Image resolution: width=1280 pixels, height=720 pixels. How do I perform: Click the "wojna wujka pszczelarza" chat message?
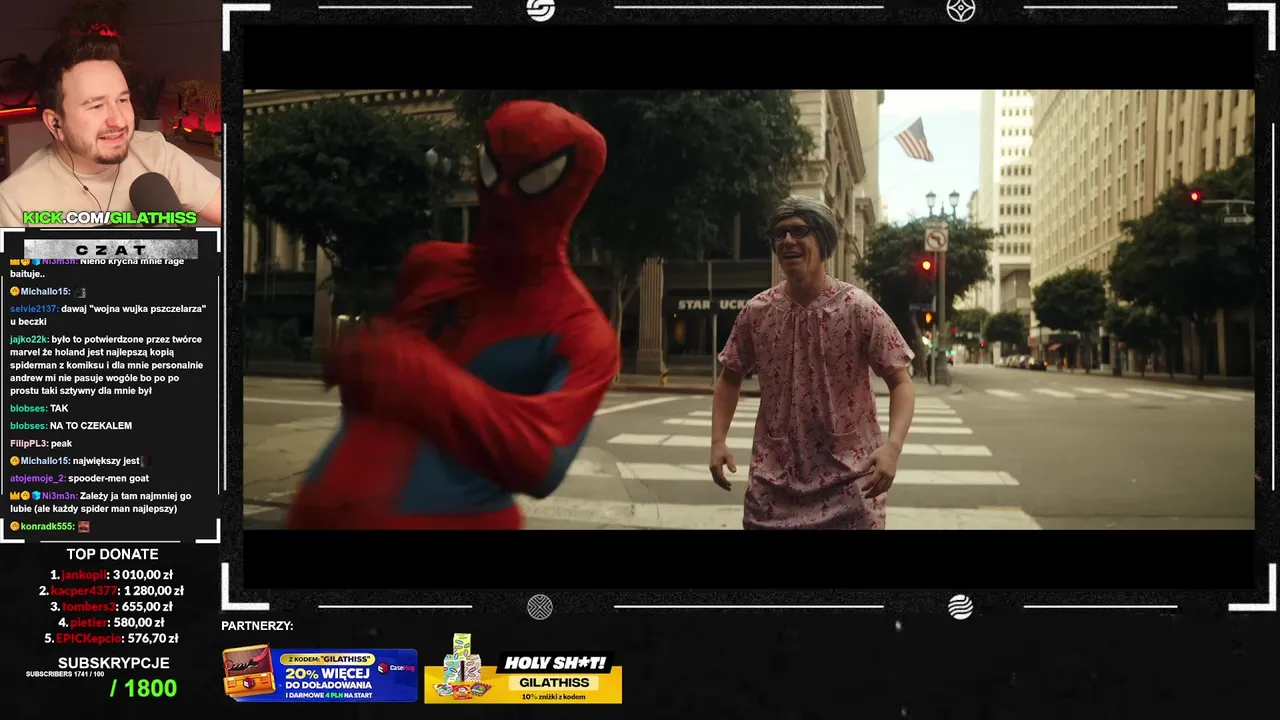(x=108, y=315)
